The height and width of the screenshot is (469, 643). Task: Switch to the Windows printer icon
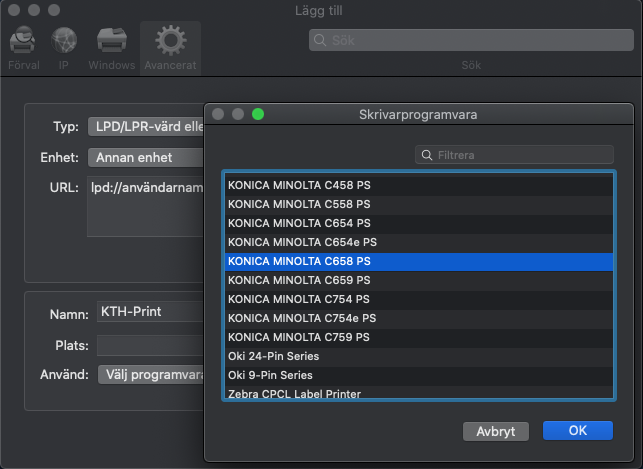point(111,42)
